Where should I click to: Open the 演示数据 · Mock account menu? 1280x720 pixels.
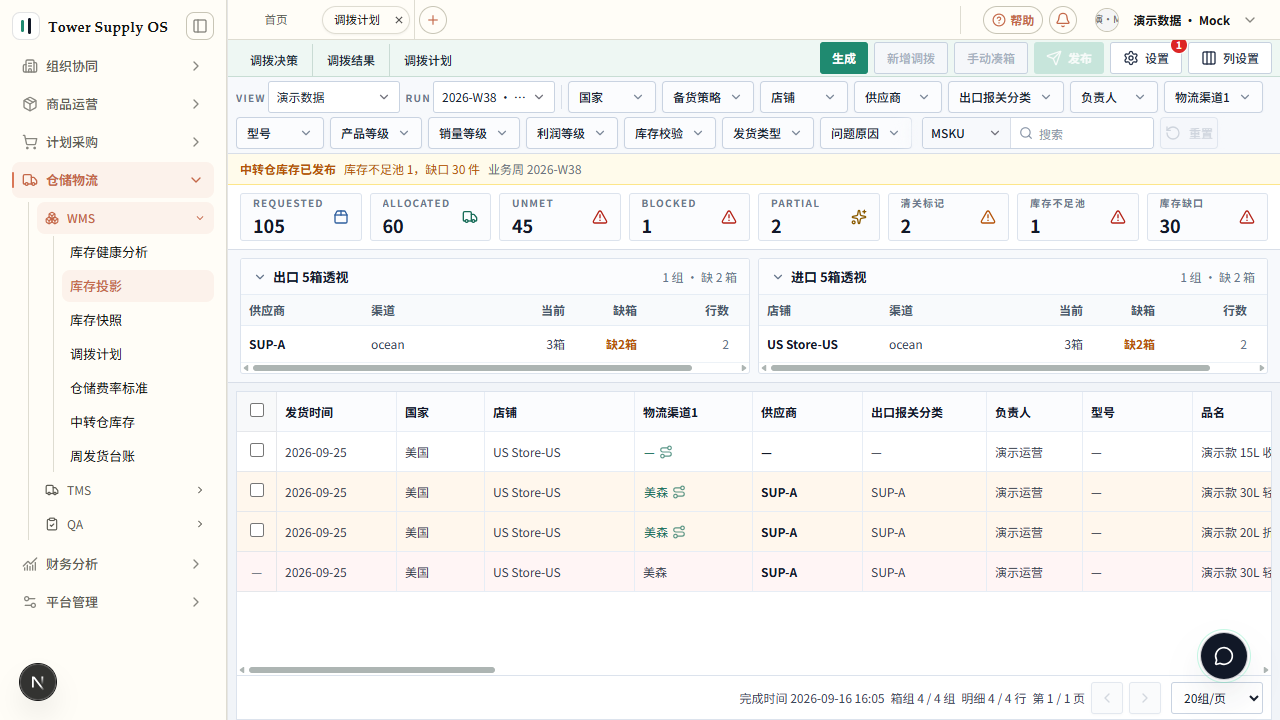pyautogui.click(x=1176, y=20)
